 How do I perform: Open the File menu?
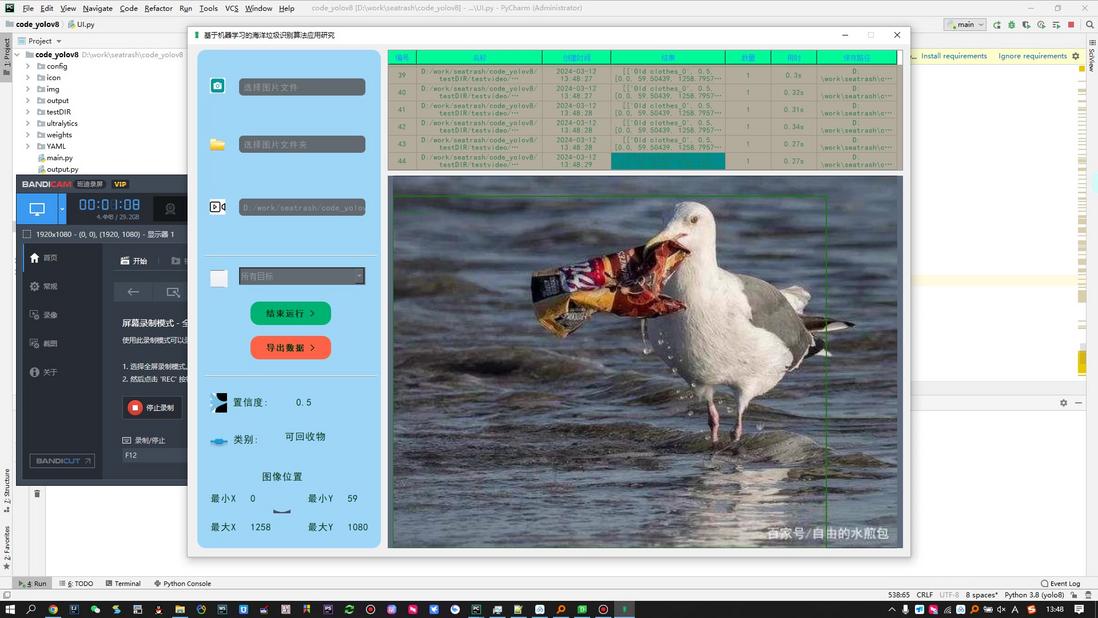click(x=27, y=8)
